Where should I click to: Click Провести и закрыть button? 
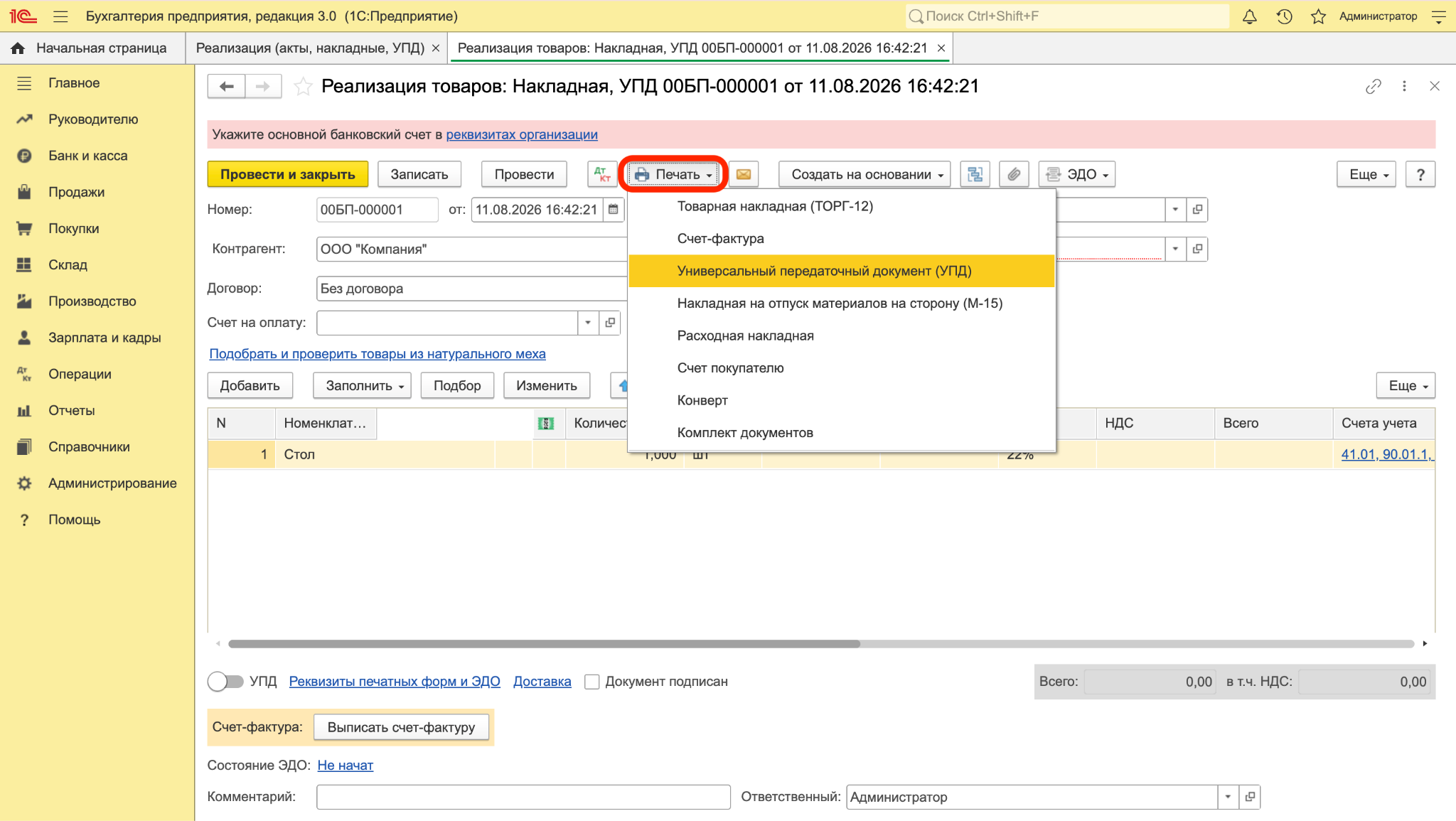click(287, 174)
